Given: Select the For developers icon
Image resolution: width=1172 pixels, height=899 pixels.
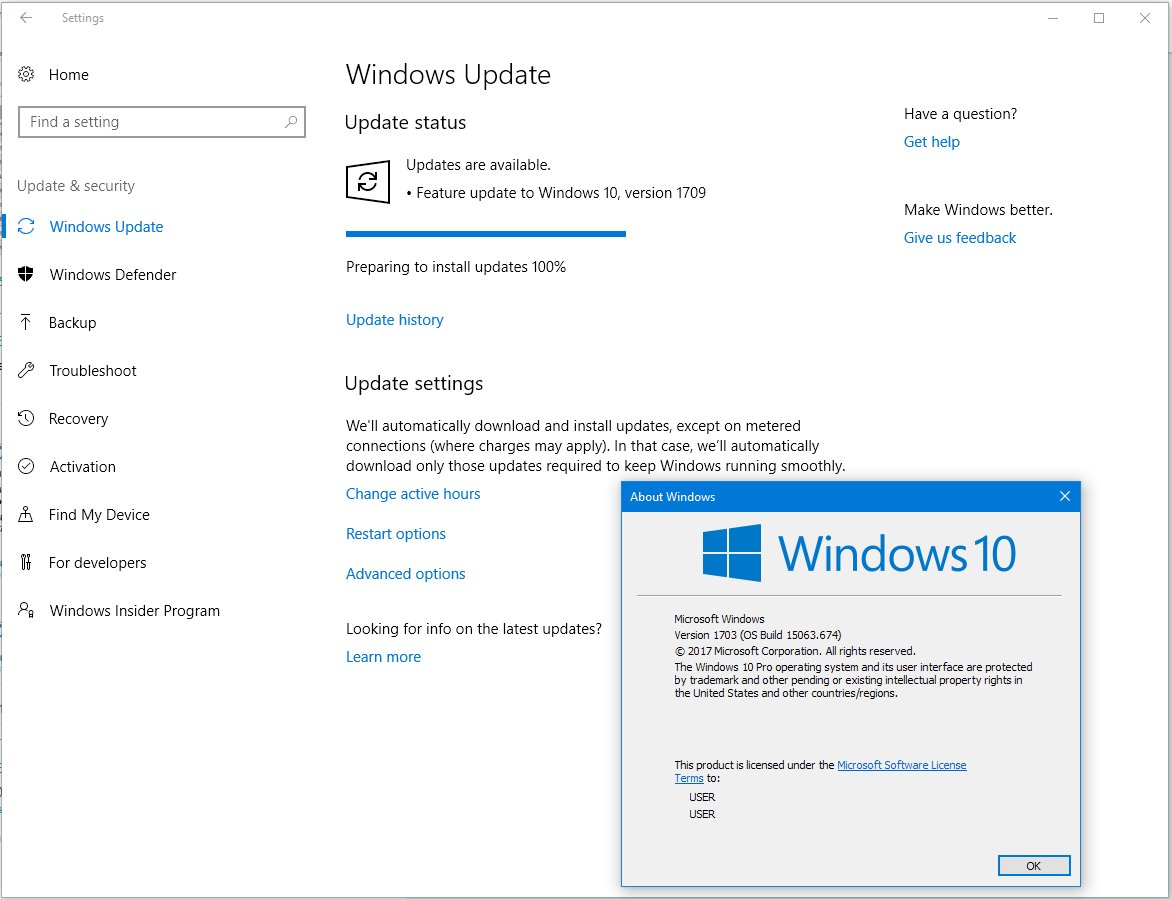Looking at the screenshot, I should click(x=28, y=562).
